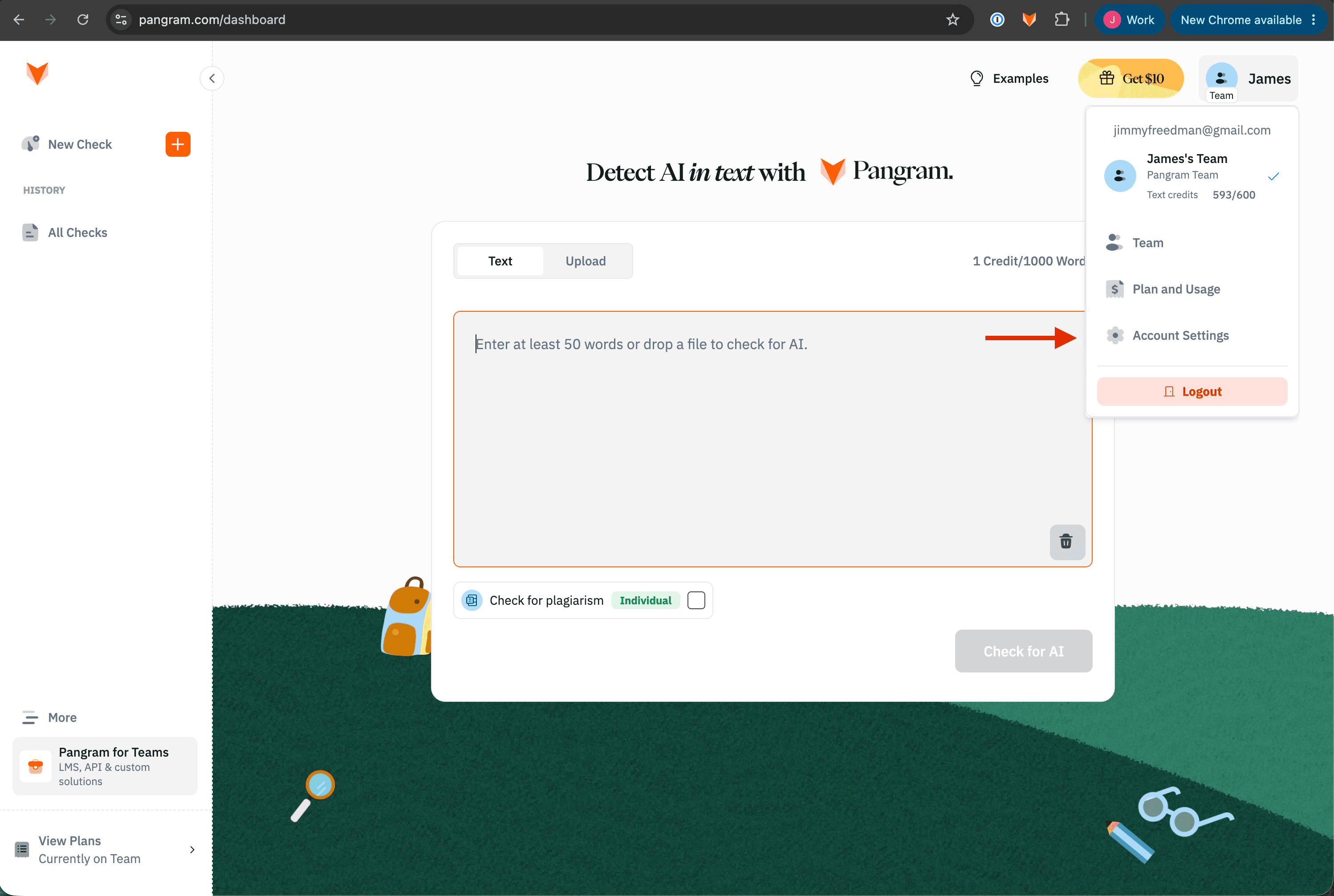1334x896 pixels.
Task: Click the Individual plan badge
Action: [x=646, y=601]
